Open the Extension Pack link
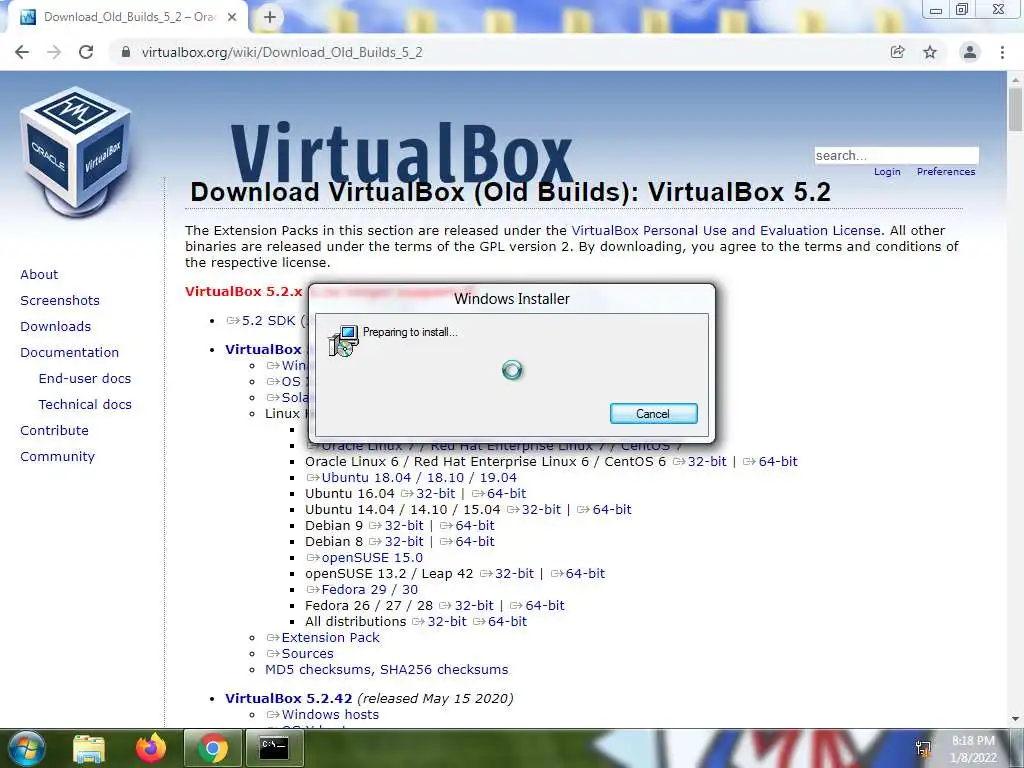1024x768 pixels. (x=330, y=638)
